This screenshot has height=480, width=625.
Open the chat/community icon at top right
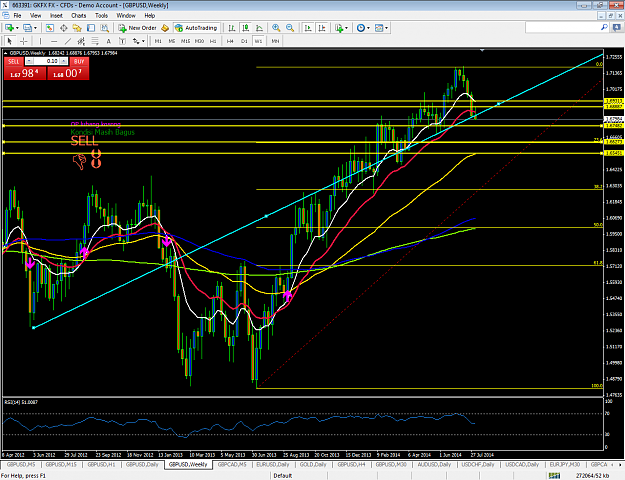616,27
